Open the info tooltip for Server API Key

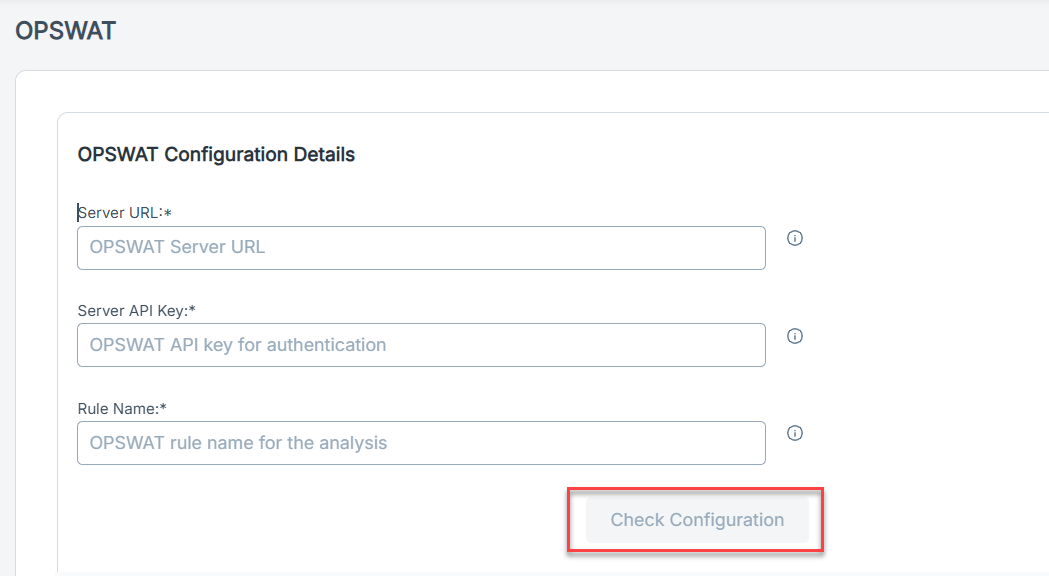[795, 336]
